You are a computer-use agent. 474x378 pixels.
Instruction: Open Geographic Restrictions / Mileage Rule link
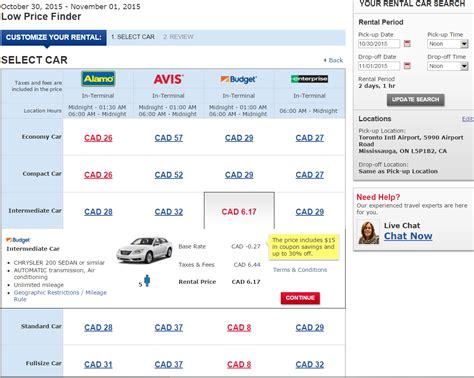coord(60,296)
